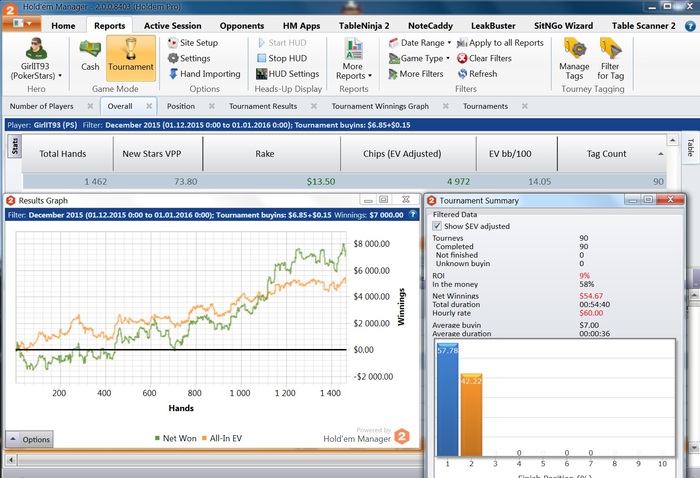This screenshot has width=700, height=478.
Task: Select the Number of Players report tab
Action: tap(42, 106)
